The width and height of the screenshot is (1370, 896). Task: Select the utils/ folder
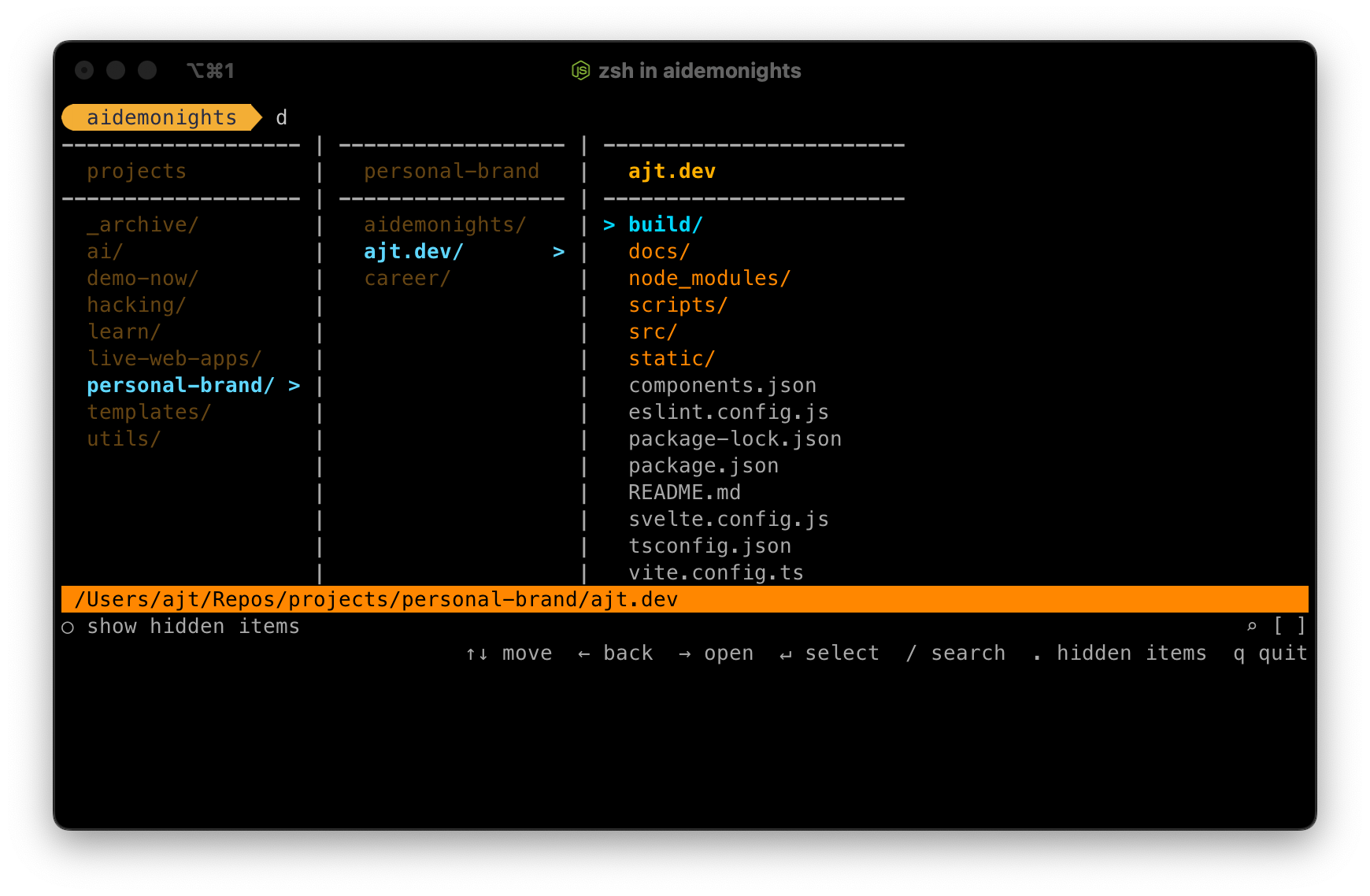tap(124, 439)
